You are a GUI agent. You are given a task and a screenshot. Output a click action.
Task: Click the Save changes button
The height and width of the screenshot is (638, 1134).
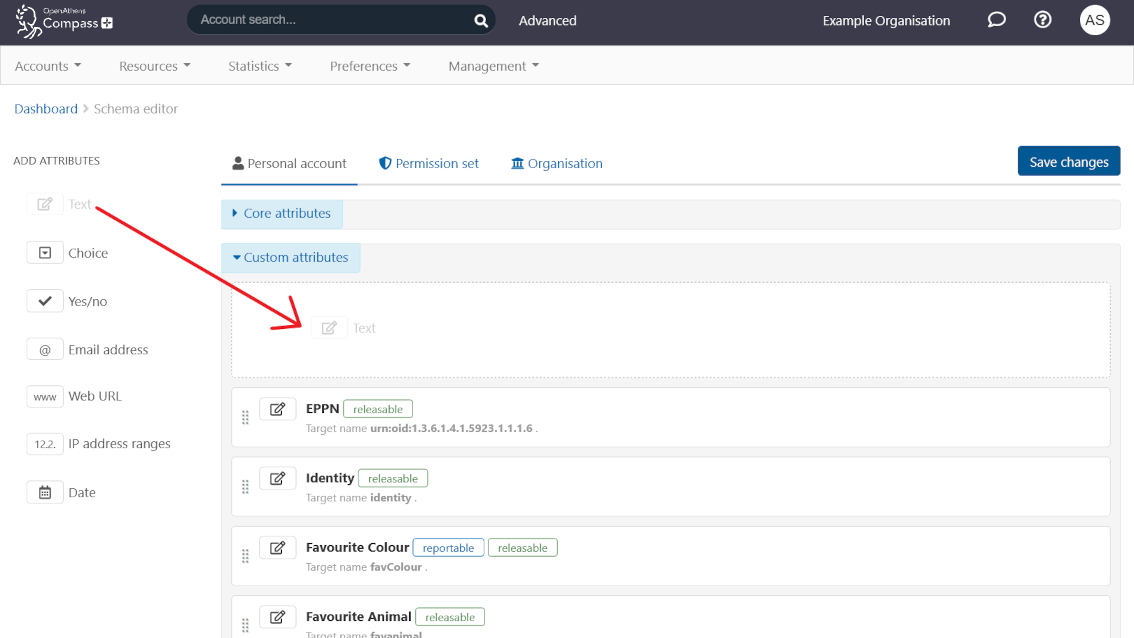(x=1068, y=162)
